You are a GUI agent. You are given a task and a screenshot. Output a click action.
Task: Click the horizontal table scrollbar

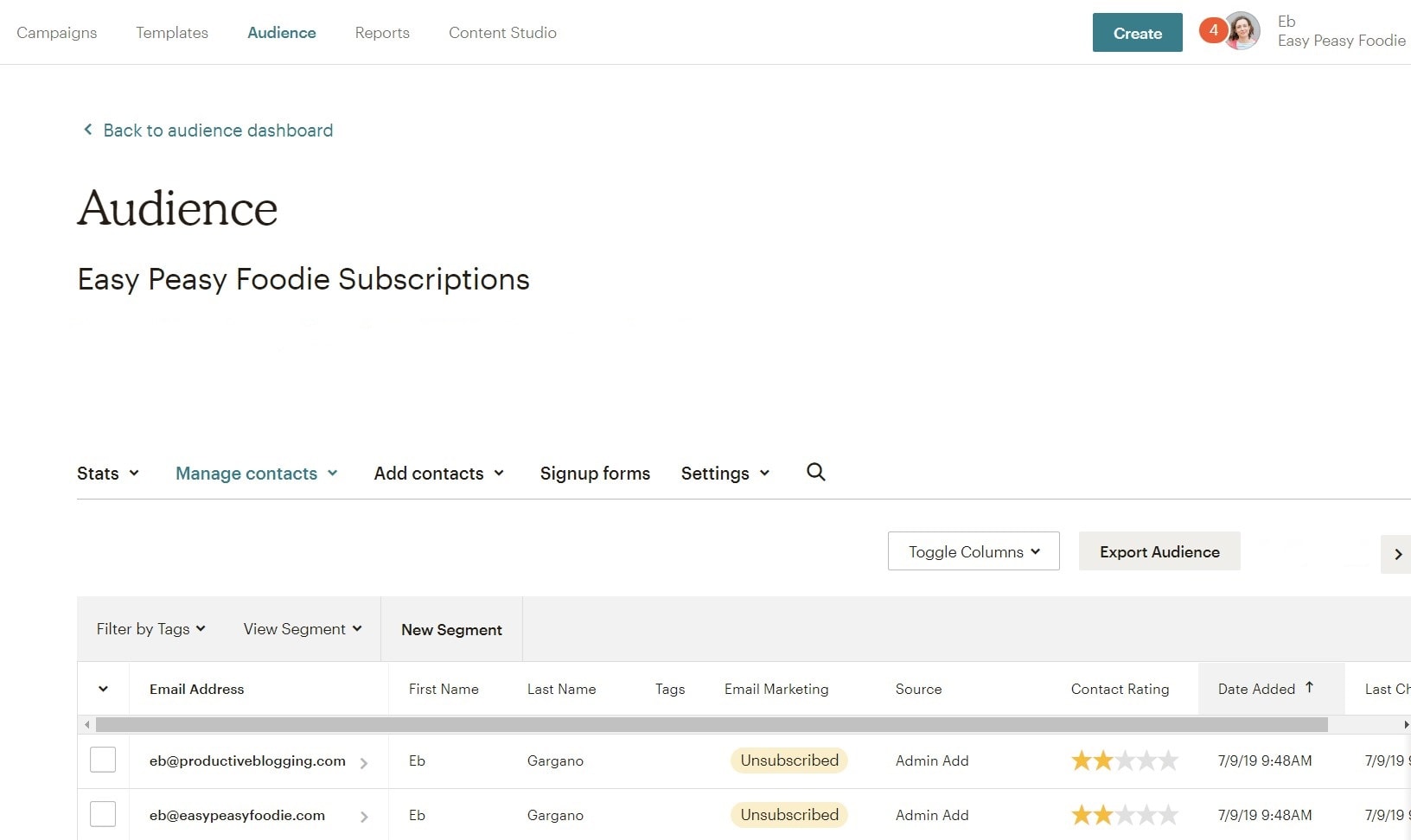pyautogui.click(x=711, y=724)
